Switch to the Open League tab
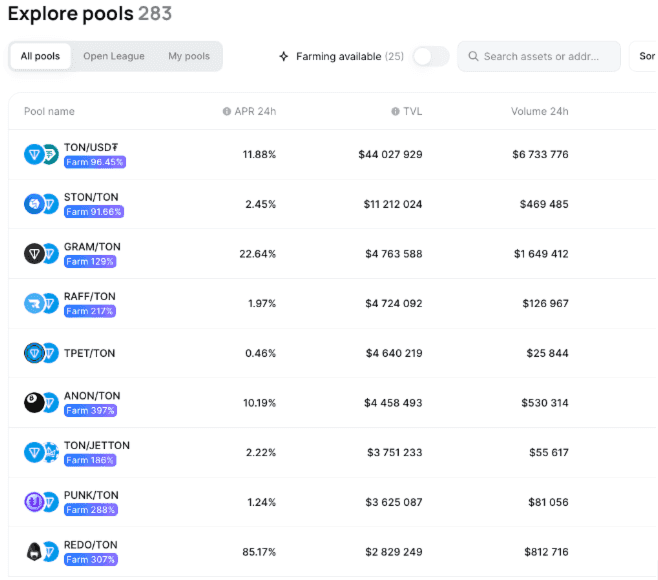 [x=114, y=56]
